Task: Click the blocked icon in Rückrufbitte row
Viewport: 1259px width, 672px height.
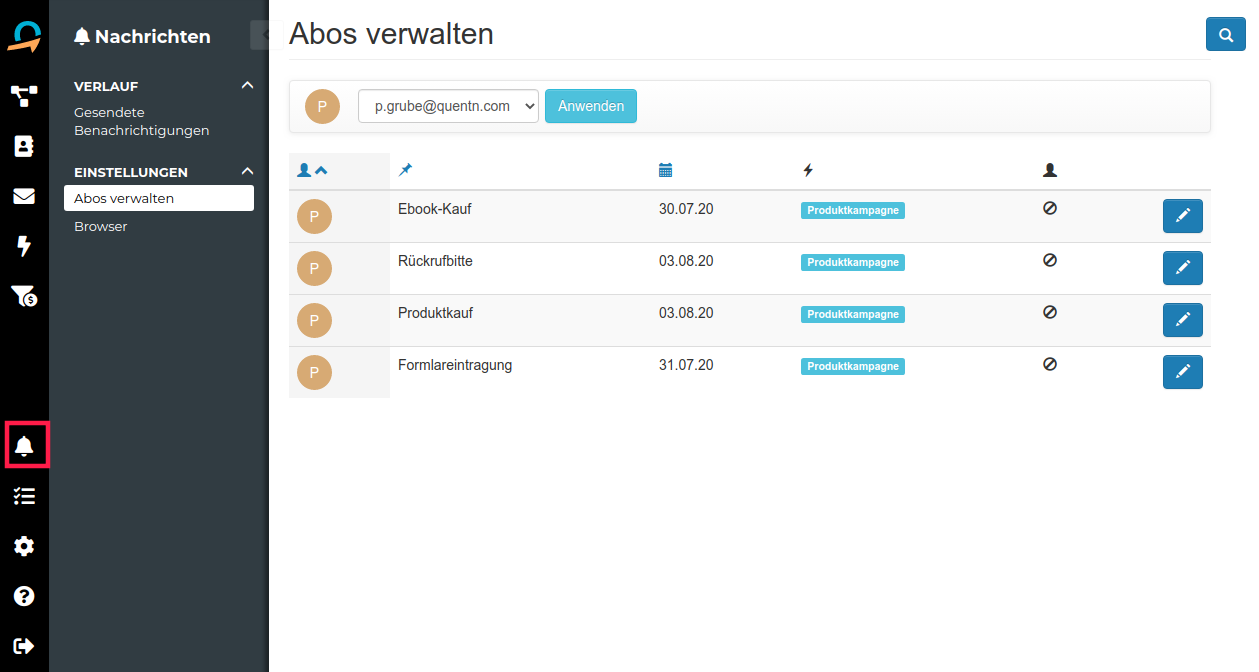Action: pos(1050,260)
